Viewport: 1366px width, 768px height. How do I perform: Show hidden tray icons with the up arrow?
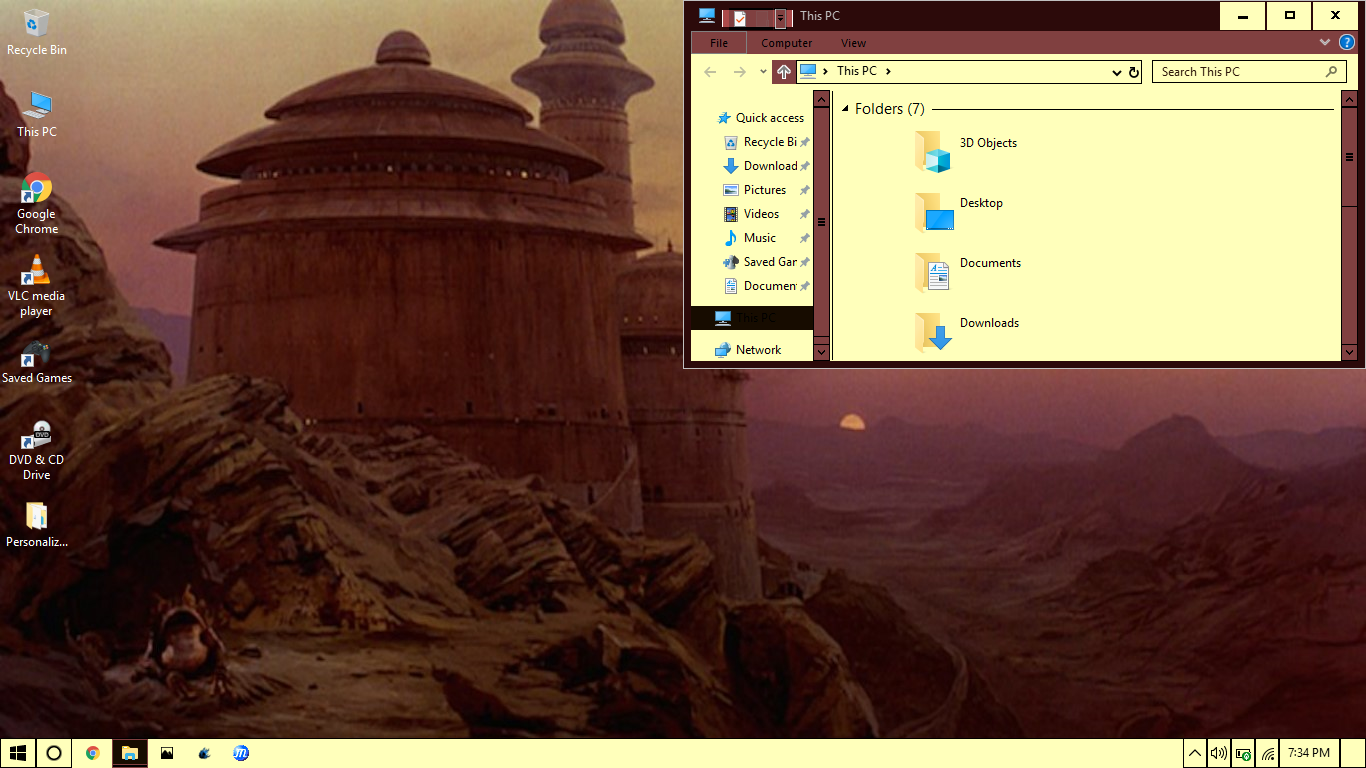point(1195,753)
